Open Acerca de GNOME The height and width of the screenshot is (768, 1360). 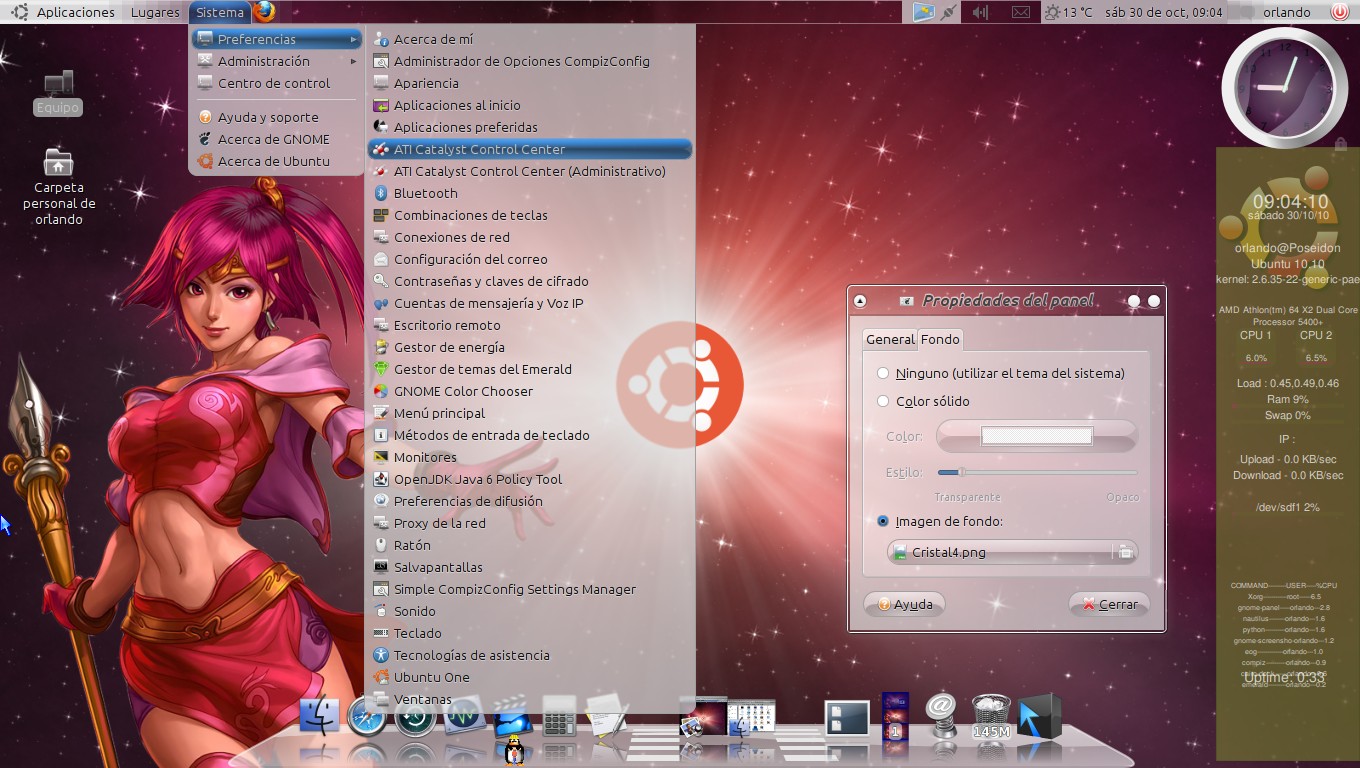(275, 139)
